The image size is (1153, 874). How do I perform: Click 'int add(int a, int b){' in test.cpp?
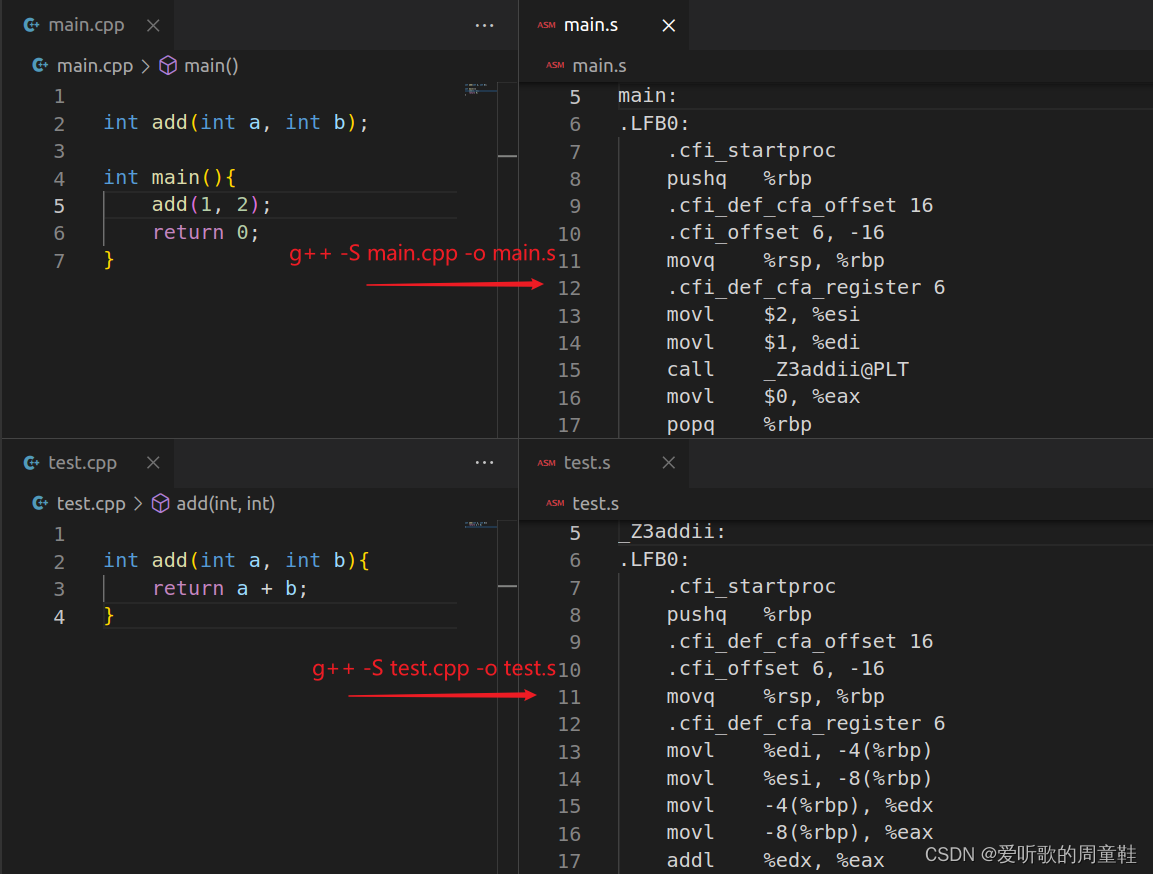coord(235,560)
